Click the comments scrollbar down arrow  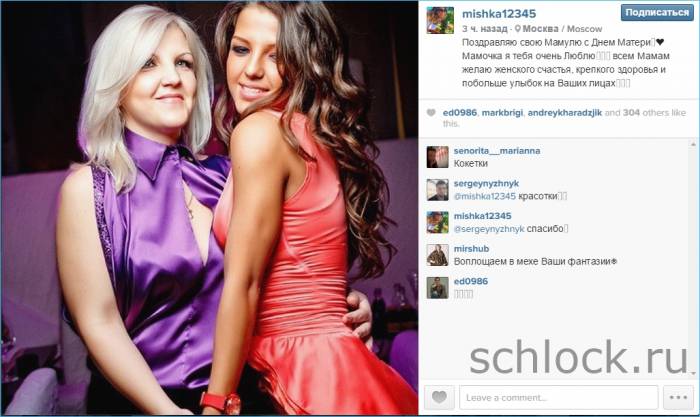click(x=693, y=373)
